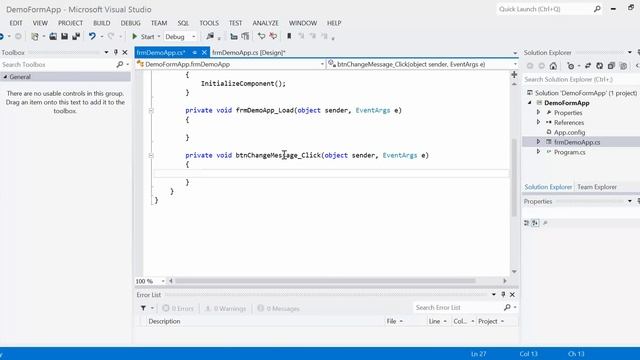
Task: Open the ANALYZE menu
Action: tap(265, 23)
